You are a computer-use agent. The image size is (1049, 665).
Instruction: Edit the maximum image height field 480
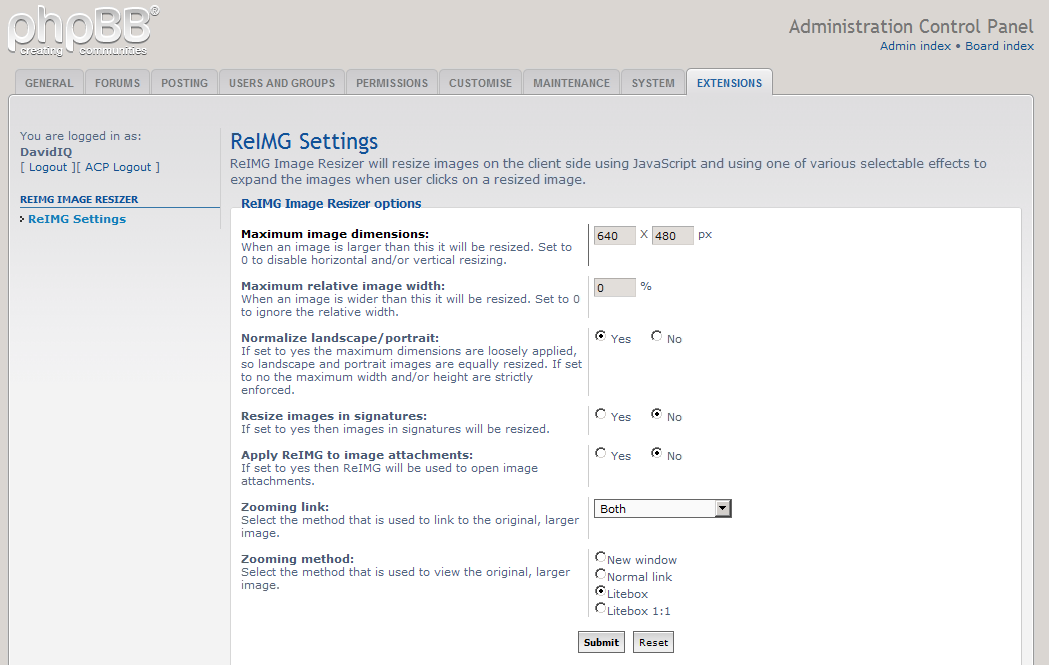pyautogui.click(x=672, y=235)
